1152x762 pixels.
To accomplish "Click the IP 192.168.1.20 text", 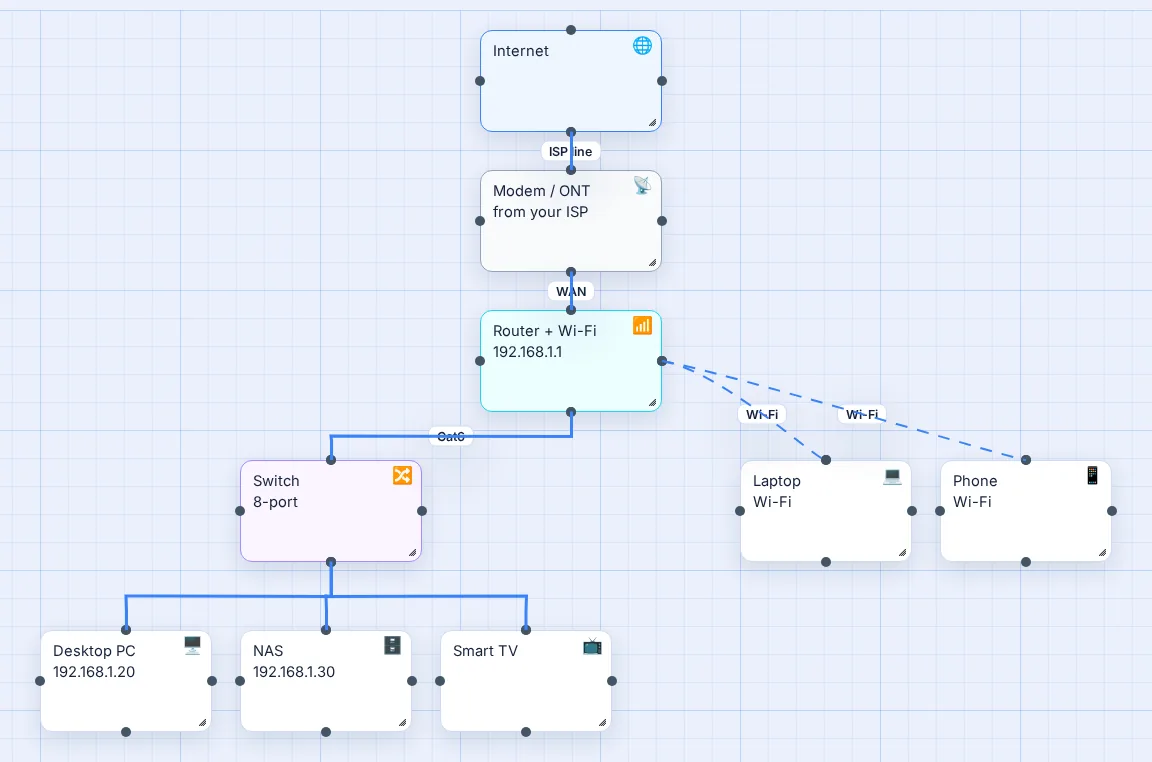I will (x=93, y=672).
